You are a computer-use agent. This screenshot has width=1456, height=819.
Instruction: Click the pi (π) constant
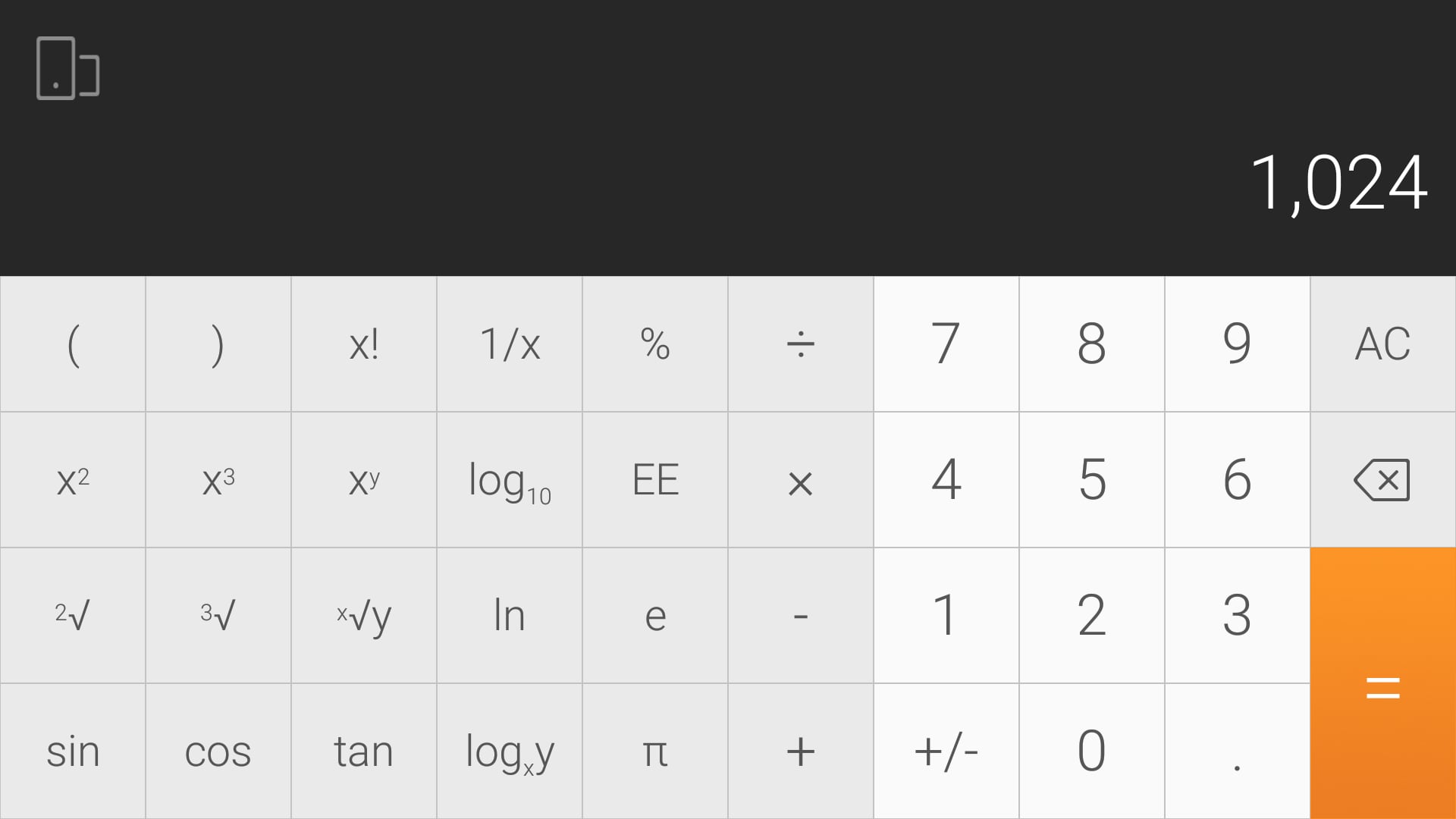[x=655, y=750]
